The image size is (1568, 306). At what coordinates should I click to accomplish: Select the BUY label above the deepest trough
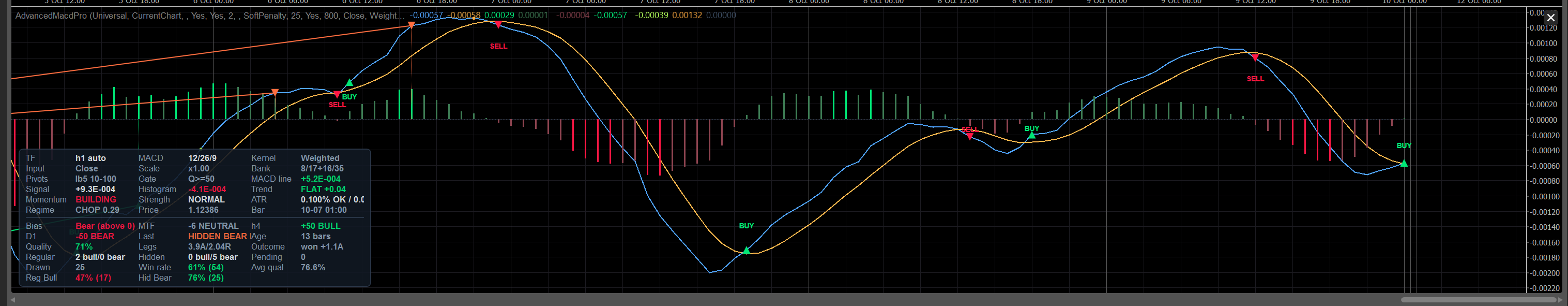[x=747, y=226]
